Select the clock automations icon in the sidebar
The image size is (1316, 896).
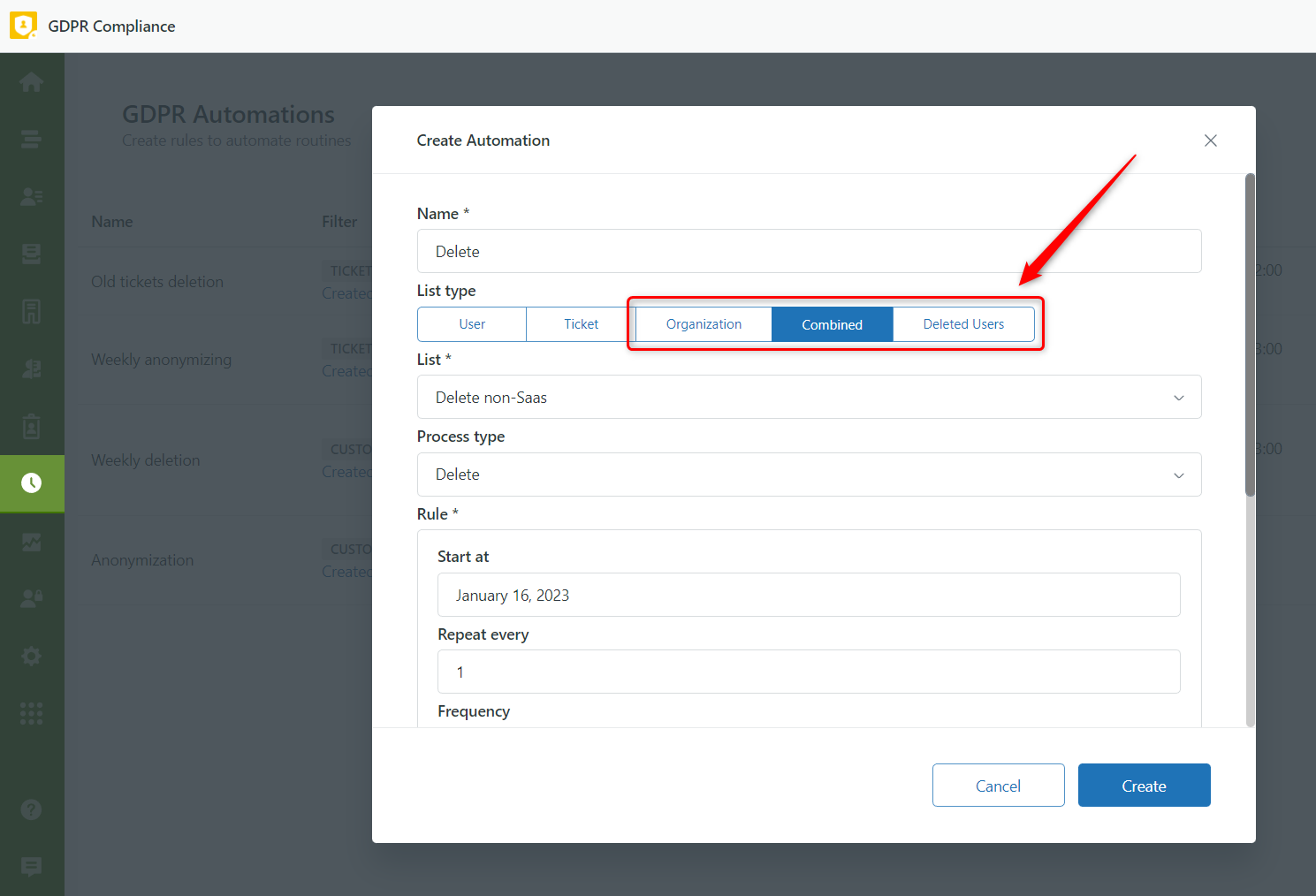pyautogui.click(x=32, y=483)
